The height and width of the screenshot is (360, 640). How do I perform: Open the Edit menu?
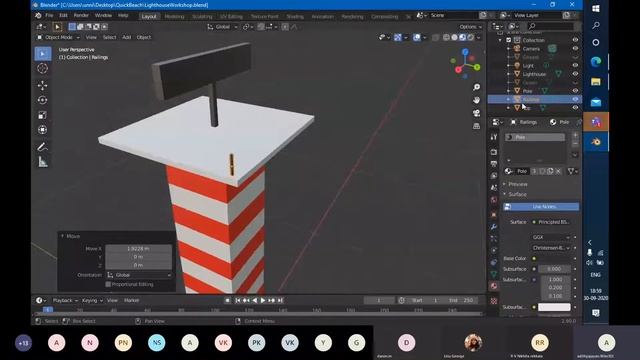coord(63,16)
